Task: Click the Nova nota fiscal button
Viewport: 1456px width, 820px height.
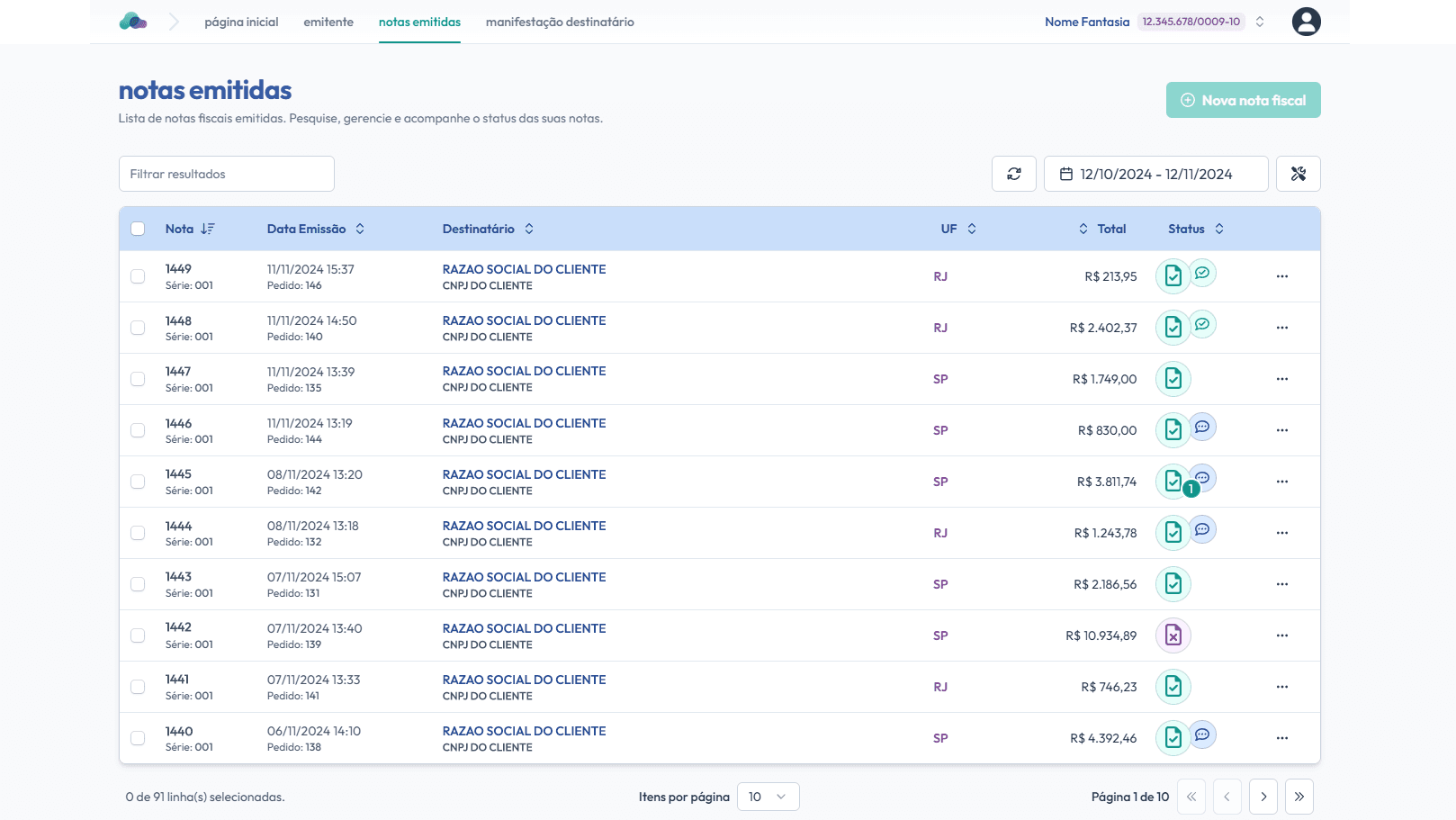Action: [x=1243, y=100]
